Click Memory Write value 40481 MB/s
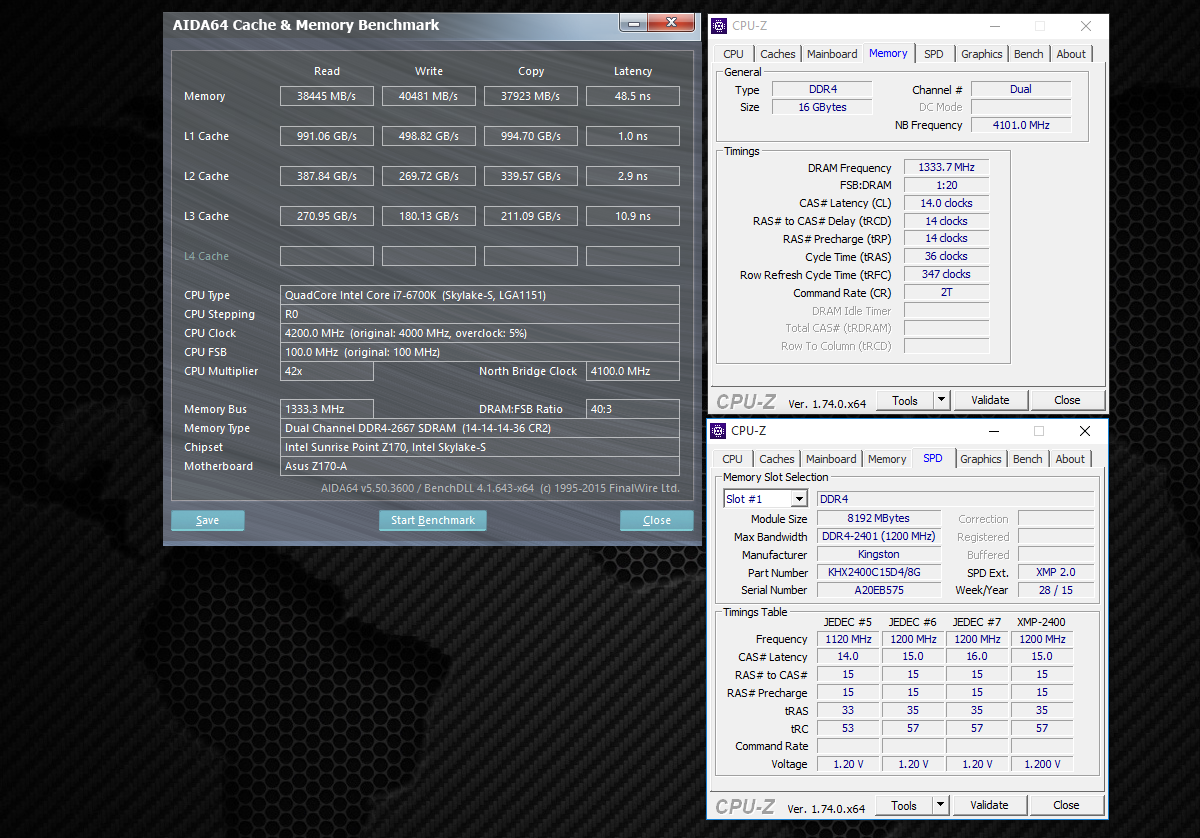Viewport: 1200px width, 838px height. tap(429, 96)
